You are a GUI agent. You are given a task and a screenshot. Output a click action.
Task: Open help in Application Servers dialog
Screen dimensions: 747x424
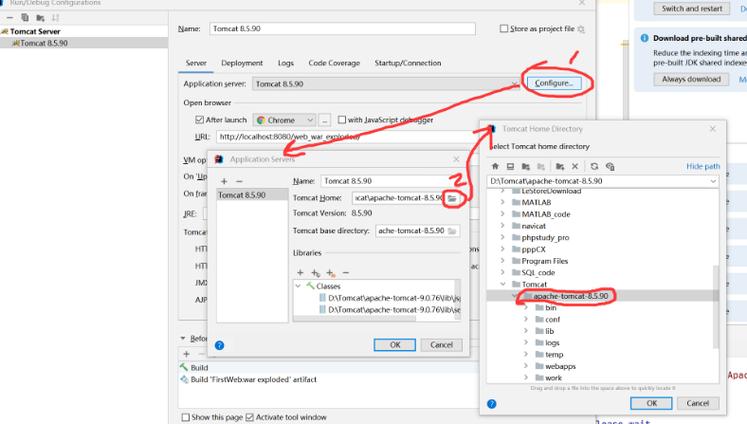point(219,345)
